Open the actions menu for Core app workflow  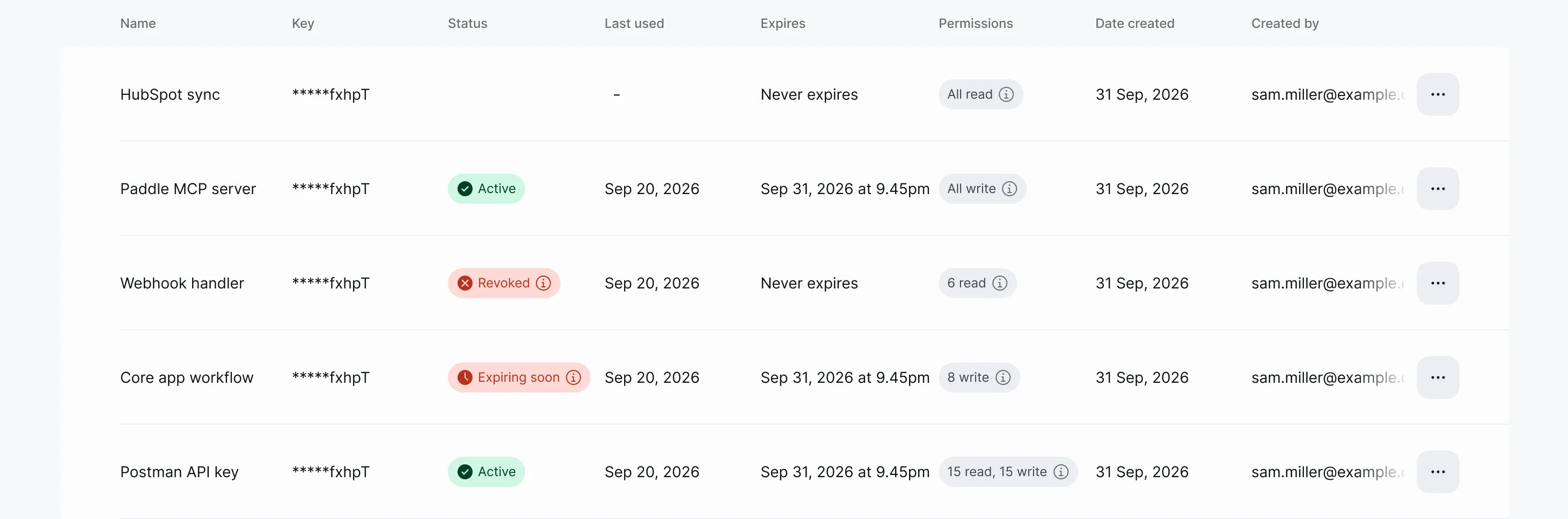1438,377
